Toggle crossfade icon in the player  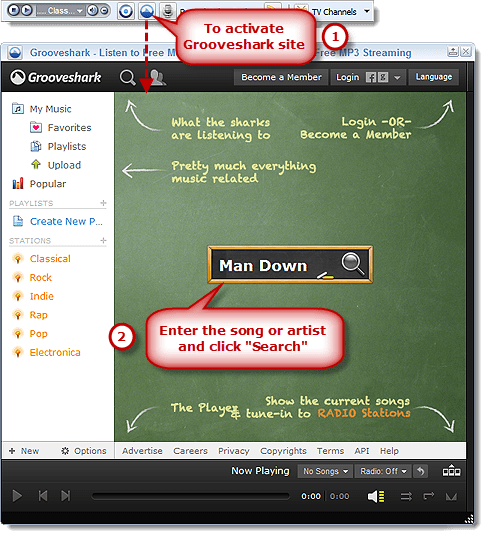pos(451,497)
